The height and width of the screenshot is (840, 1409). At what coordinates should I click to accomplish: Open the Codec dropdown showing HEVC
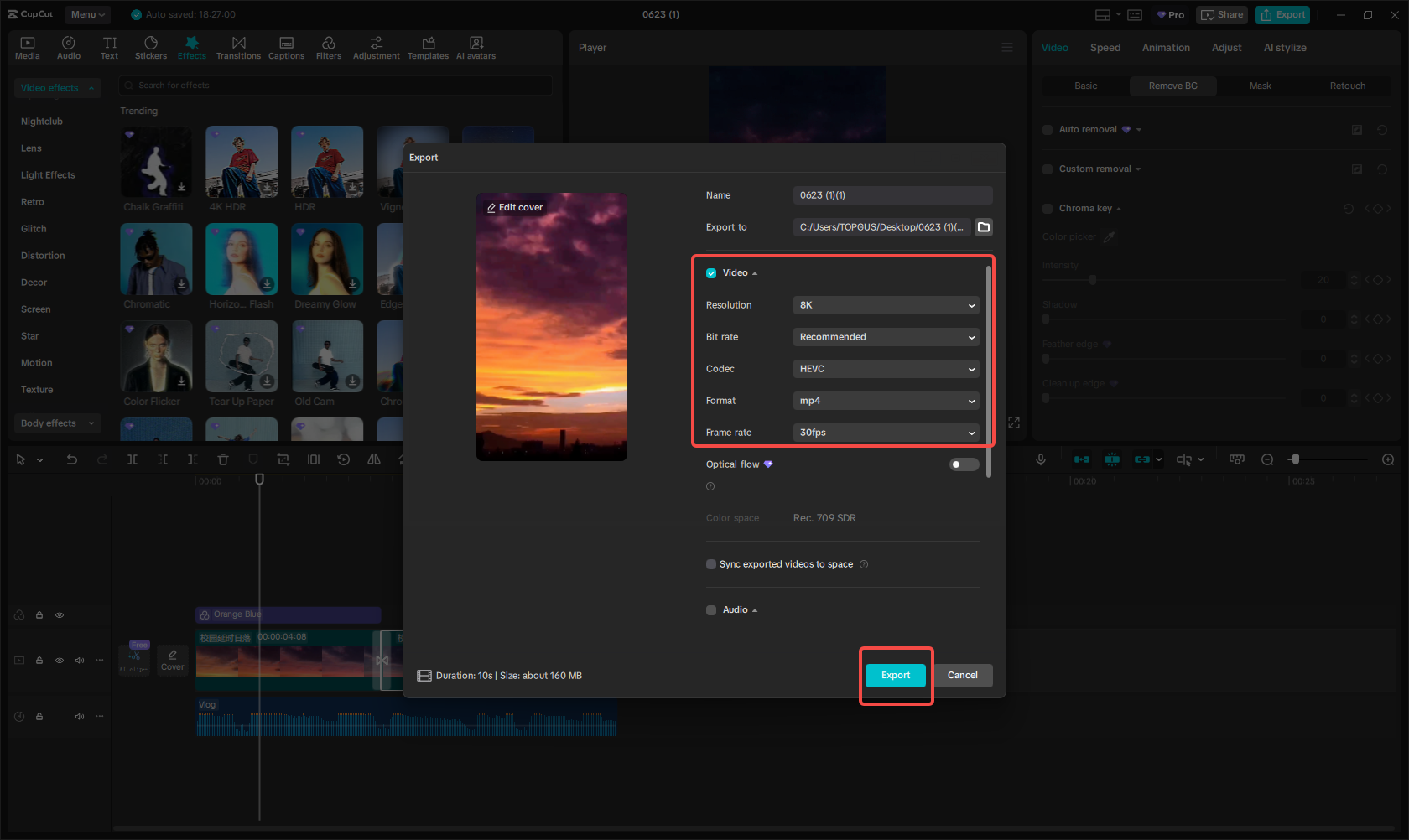click(886, 369)
